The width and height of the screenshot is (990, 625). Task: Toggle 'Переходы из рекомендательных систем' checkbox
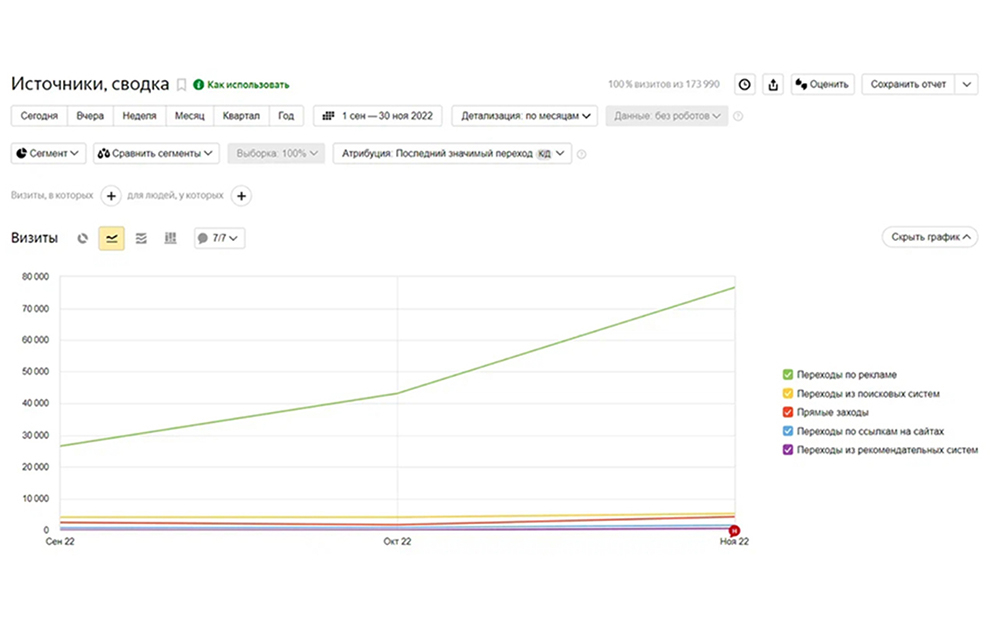point(788,450)
